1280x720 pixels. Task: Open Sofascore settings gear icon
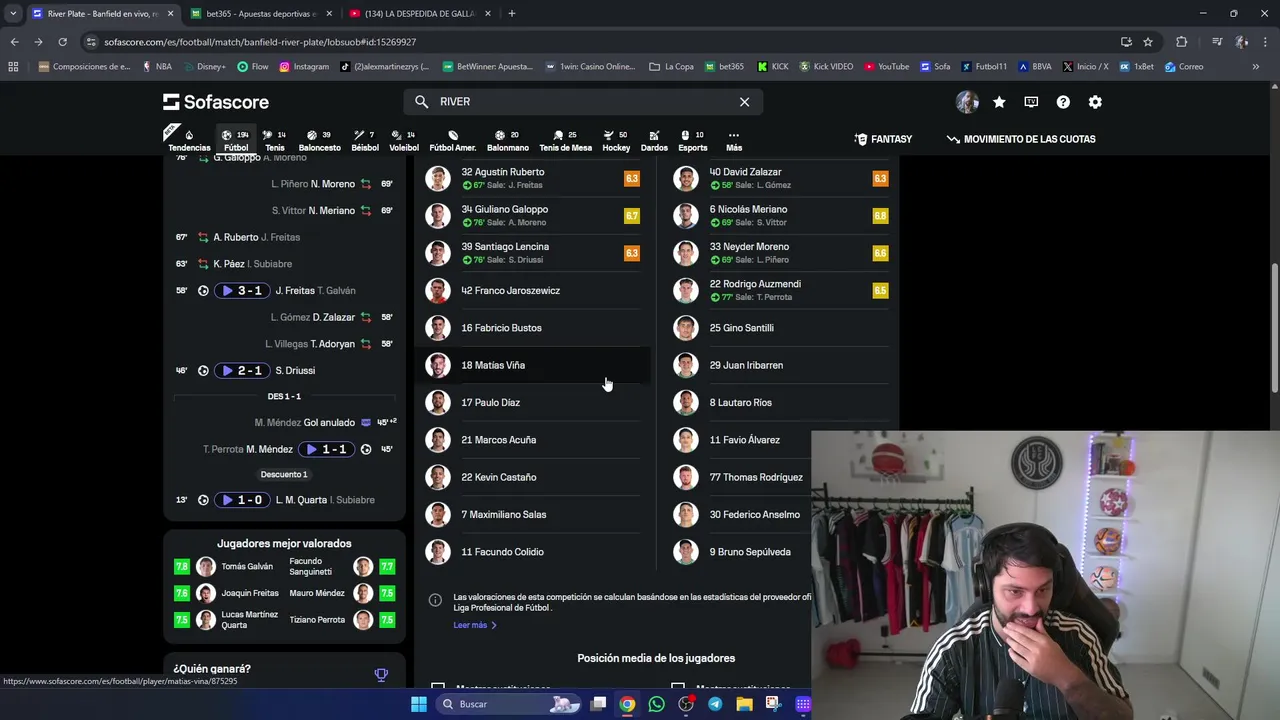point(1095,102)
